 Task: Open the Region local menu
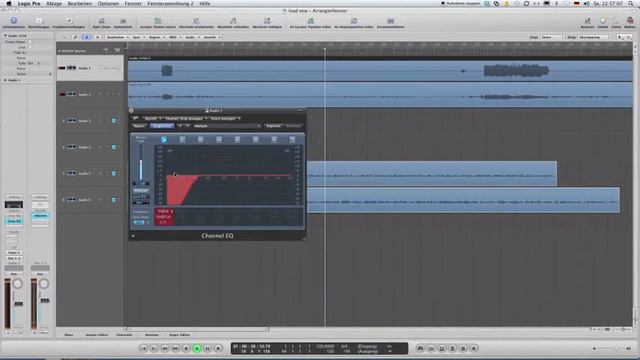[x=156, y=37]
